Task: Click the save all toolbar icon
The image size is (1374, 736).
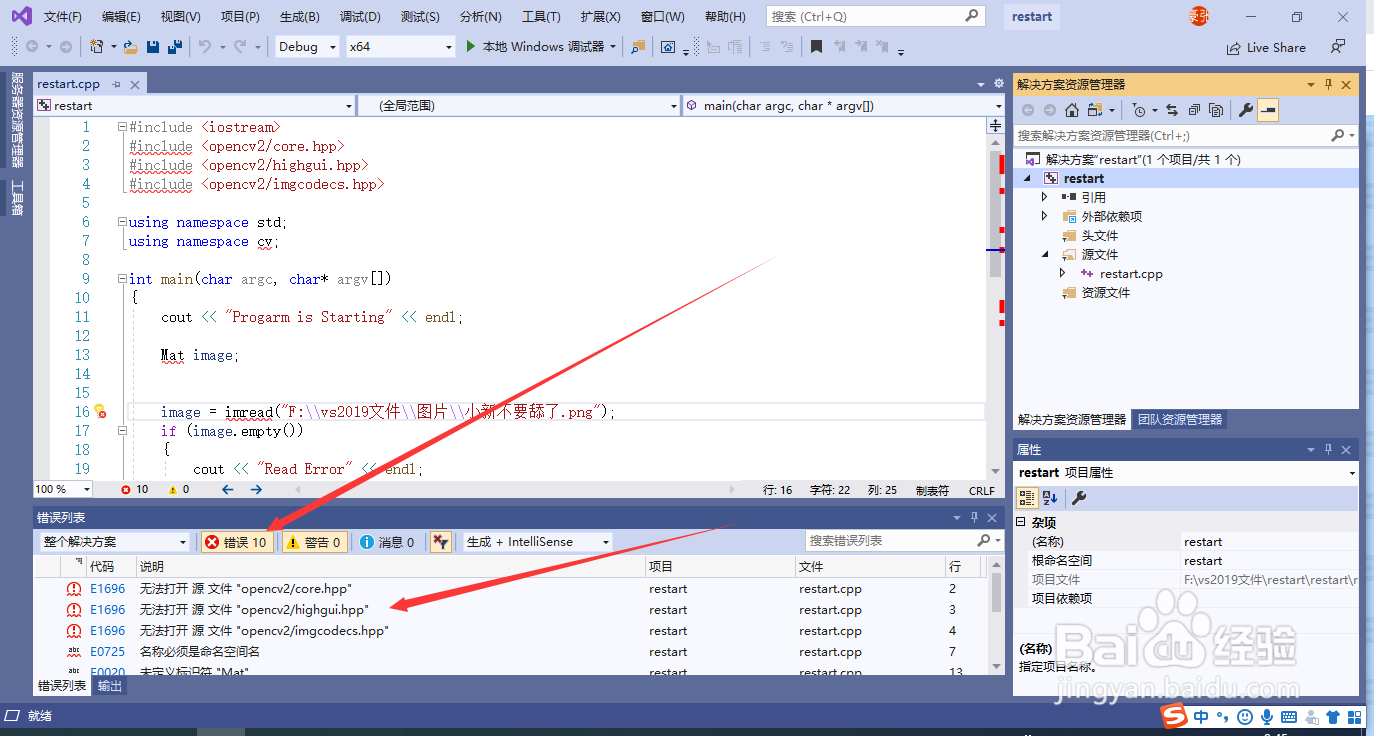Action: coord(174,46)
